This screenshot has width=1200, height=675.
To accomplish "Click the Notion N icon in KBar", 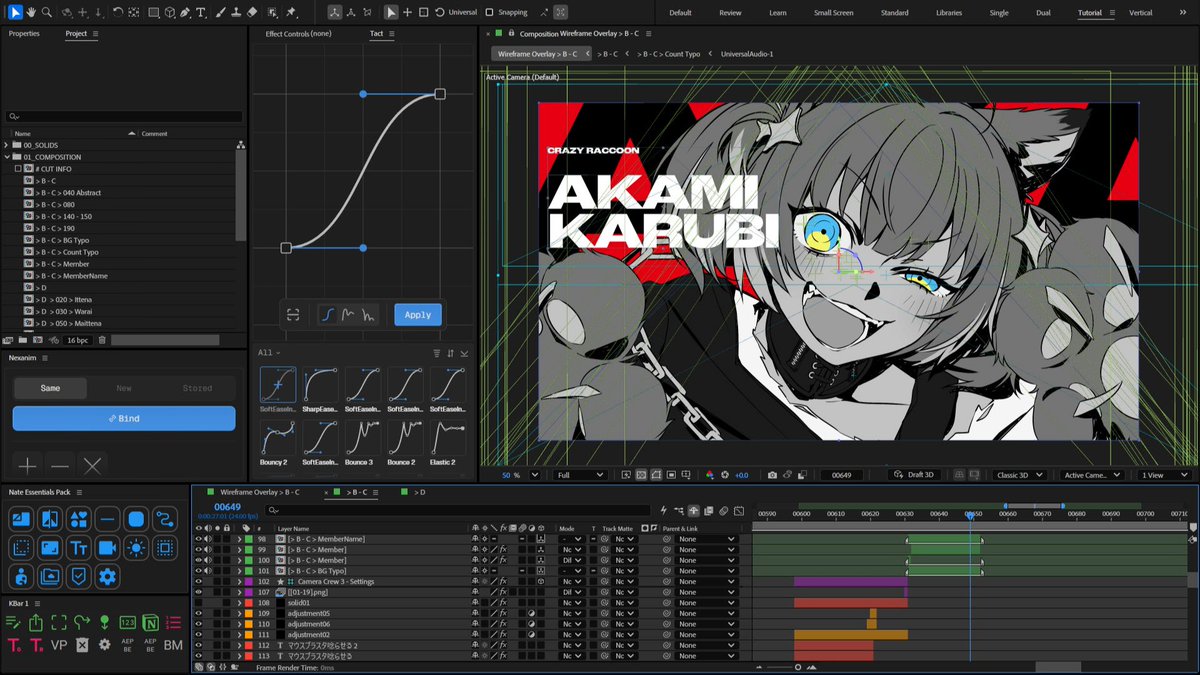I will 151,622.
